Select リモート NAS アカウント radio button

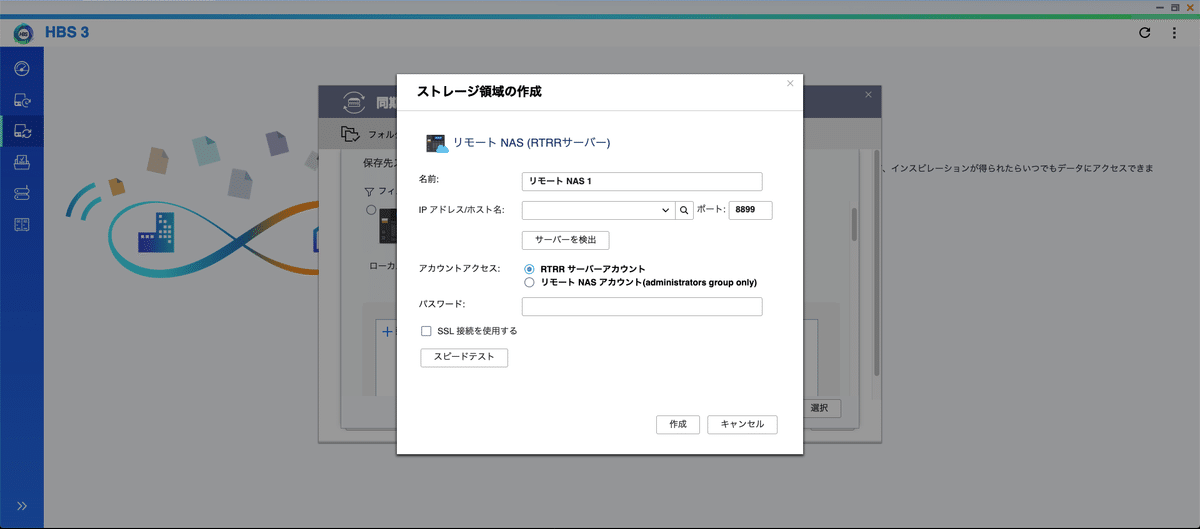(x=529, y=283)
